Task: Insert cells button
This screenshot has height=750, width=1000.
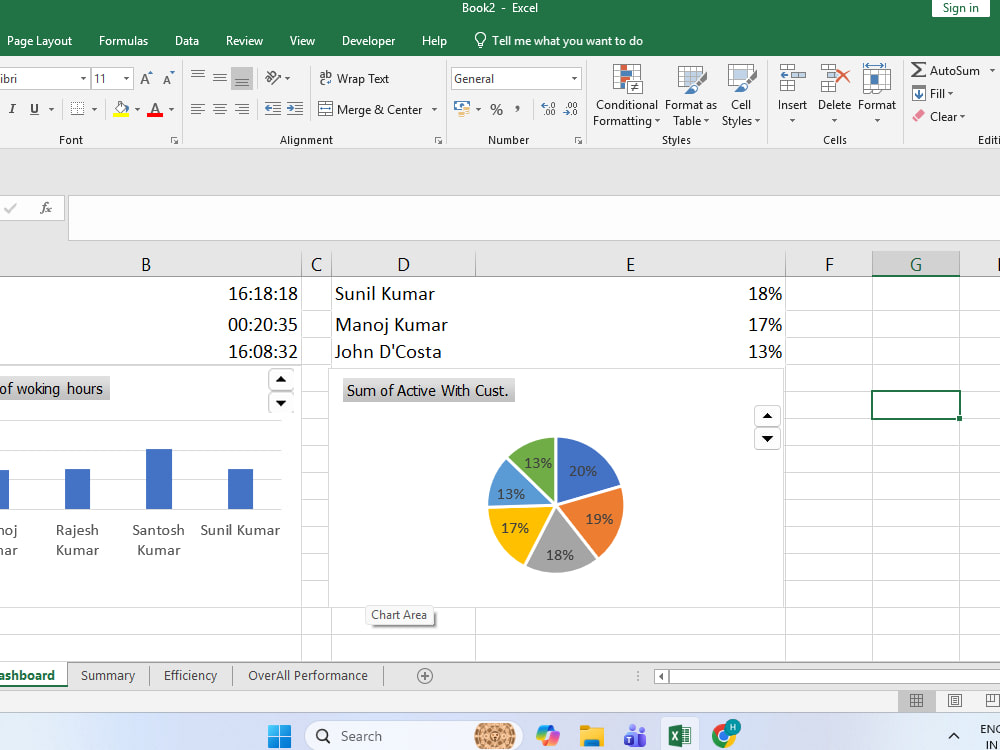Action: (x=792, y=96)
